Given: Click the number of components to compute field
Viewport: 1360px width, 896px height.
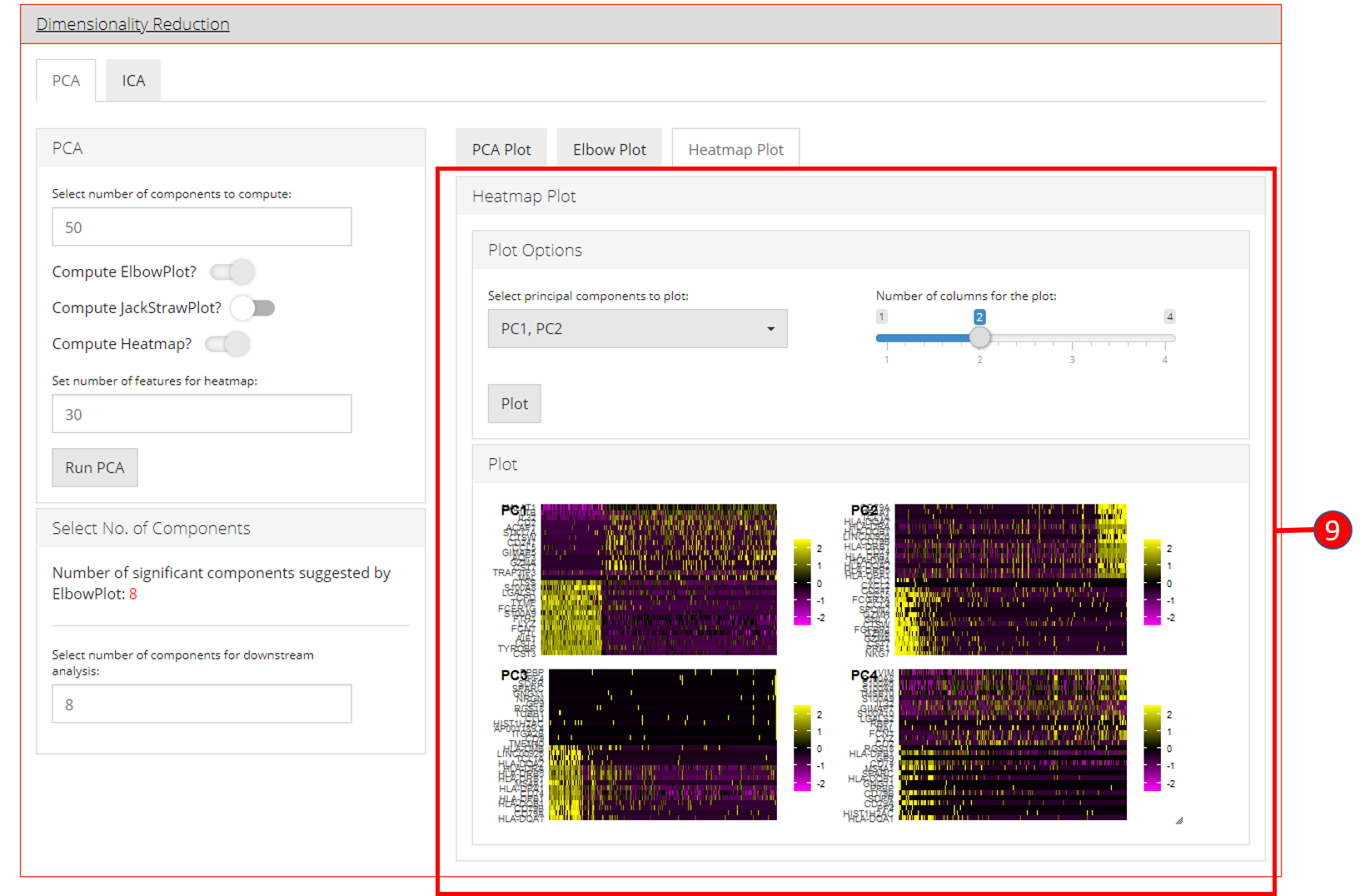Looking at the screenshot, I should 202,227.
